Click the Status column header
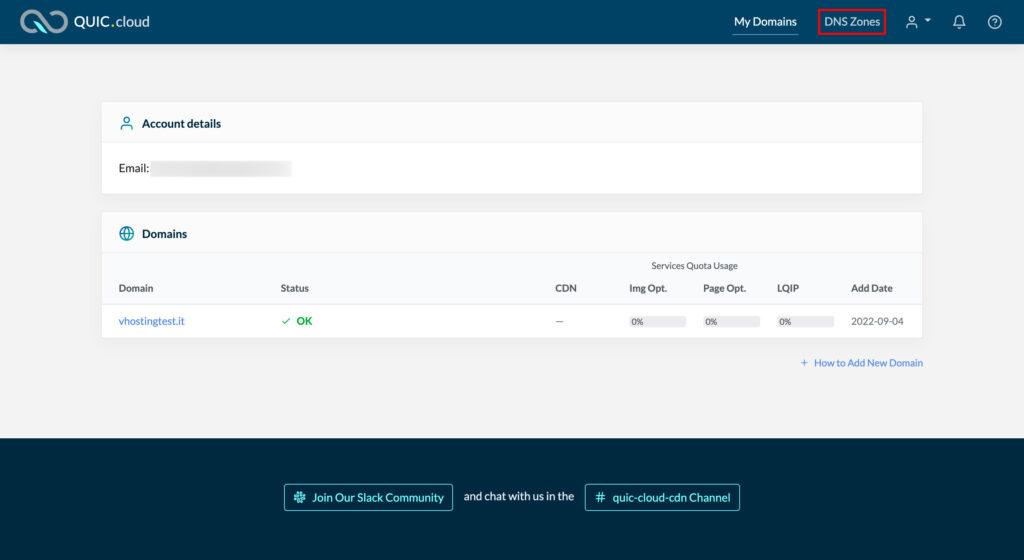The height and width of the screenshot is (560, 1024). (295, 288)
